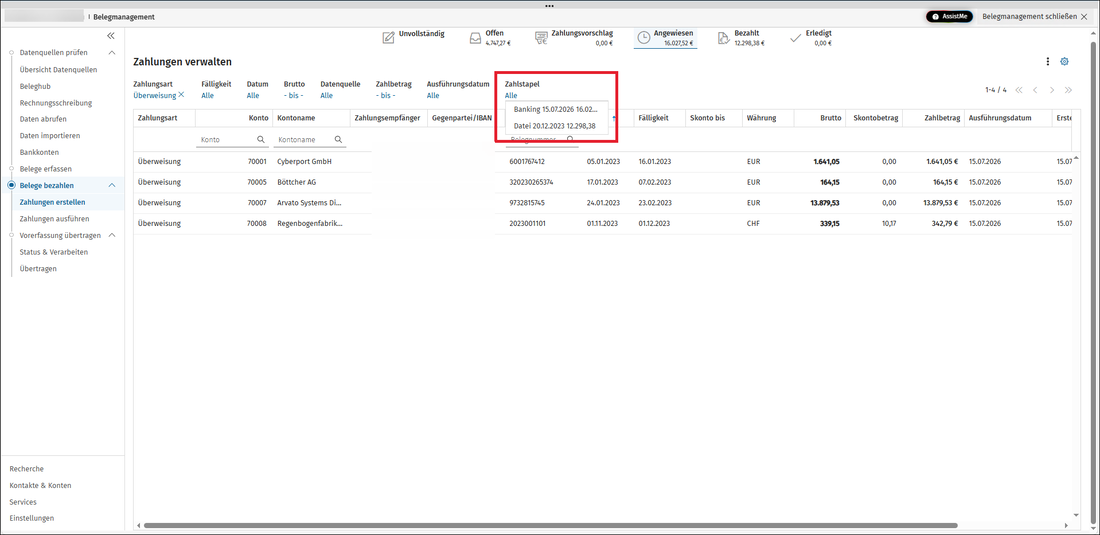
Task: Click the AssistMe help button
Action: pos(949,16)
